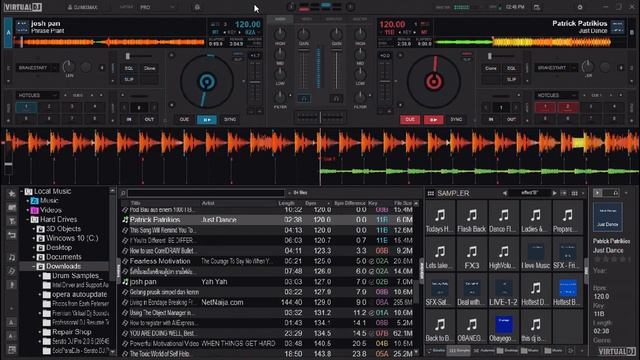This screenshot has width=640, height=360.
Task: Click the red play/pause button on right deck
Action: pyautogui.click(x=433, y=120)
